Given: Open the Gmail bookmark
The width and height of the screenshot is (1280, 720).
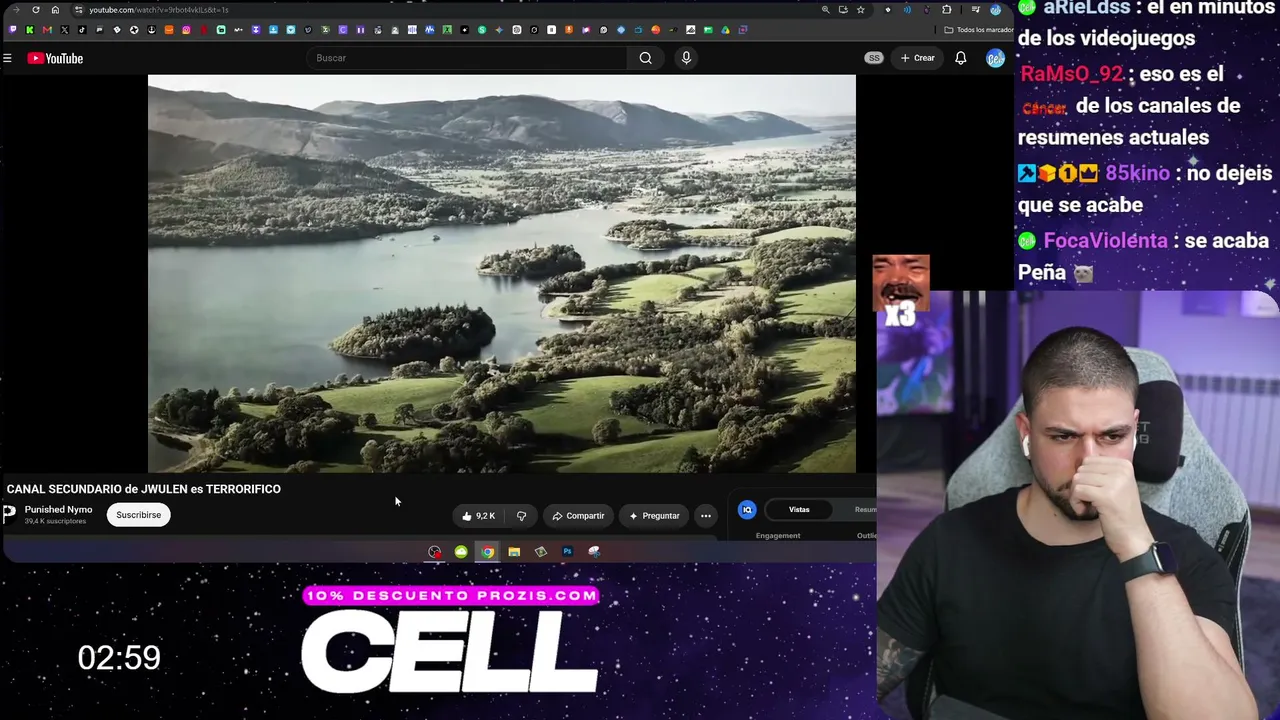Looking at the screenshot, I should point(47,30).
